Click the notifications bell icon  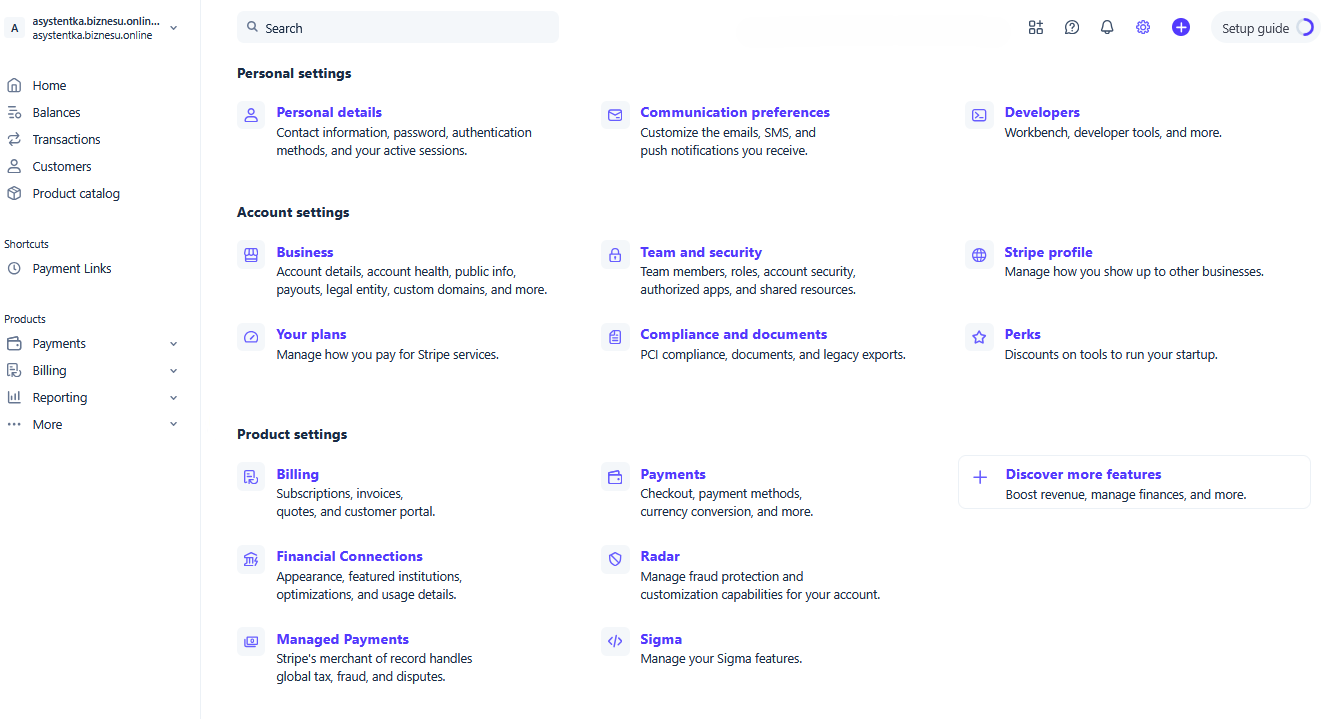pyautogui.click(x=1107, y=28)
